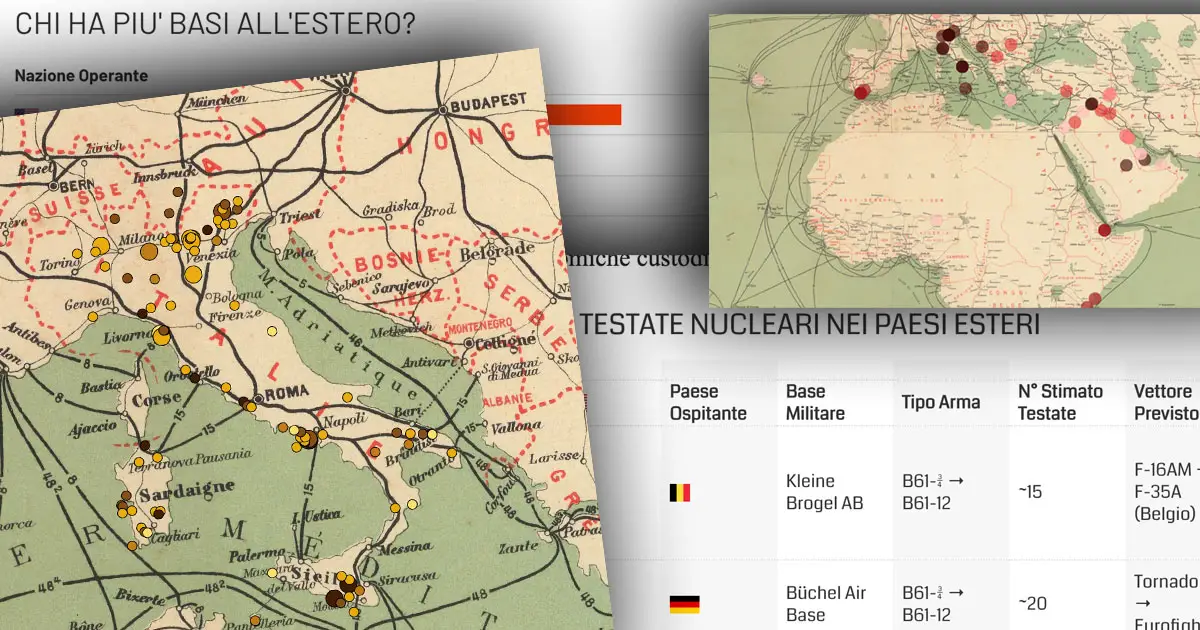Select the Büchel Air Base table cell
The image size is (1200, 630).
coord(826,604)
